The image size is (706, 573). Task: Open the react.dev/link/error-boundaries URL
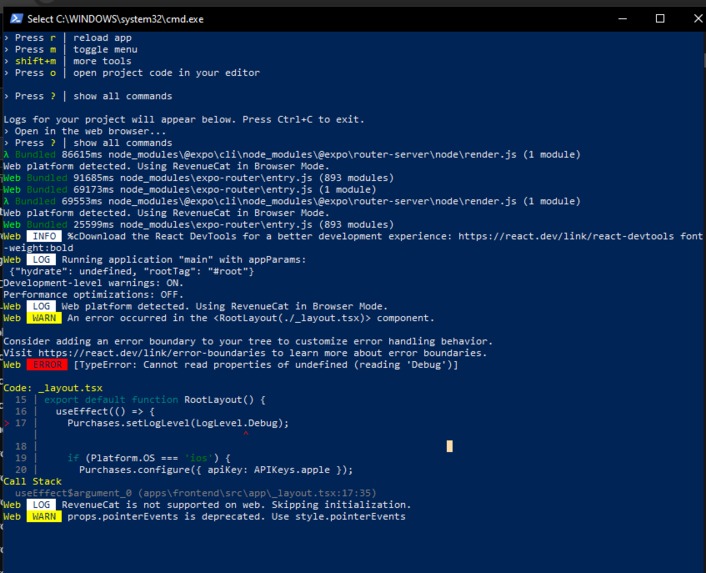[x=152, y=353]
